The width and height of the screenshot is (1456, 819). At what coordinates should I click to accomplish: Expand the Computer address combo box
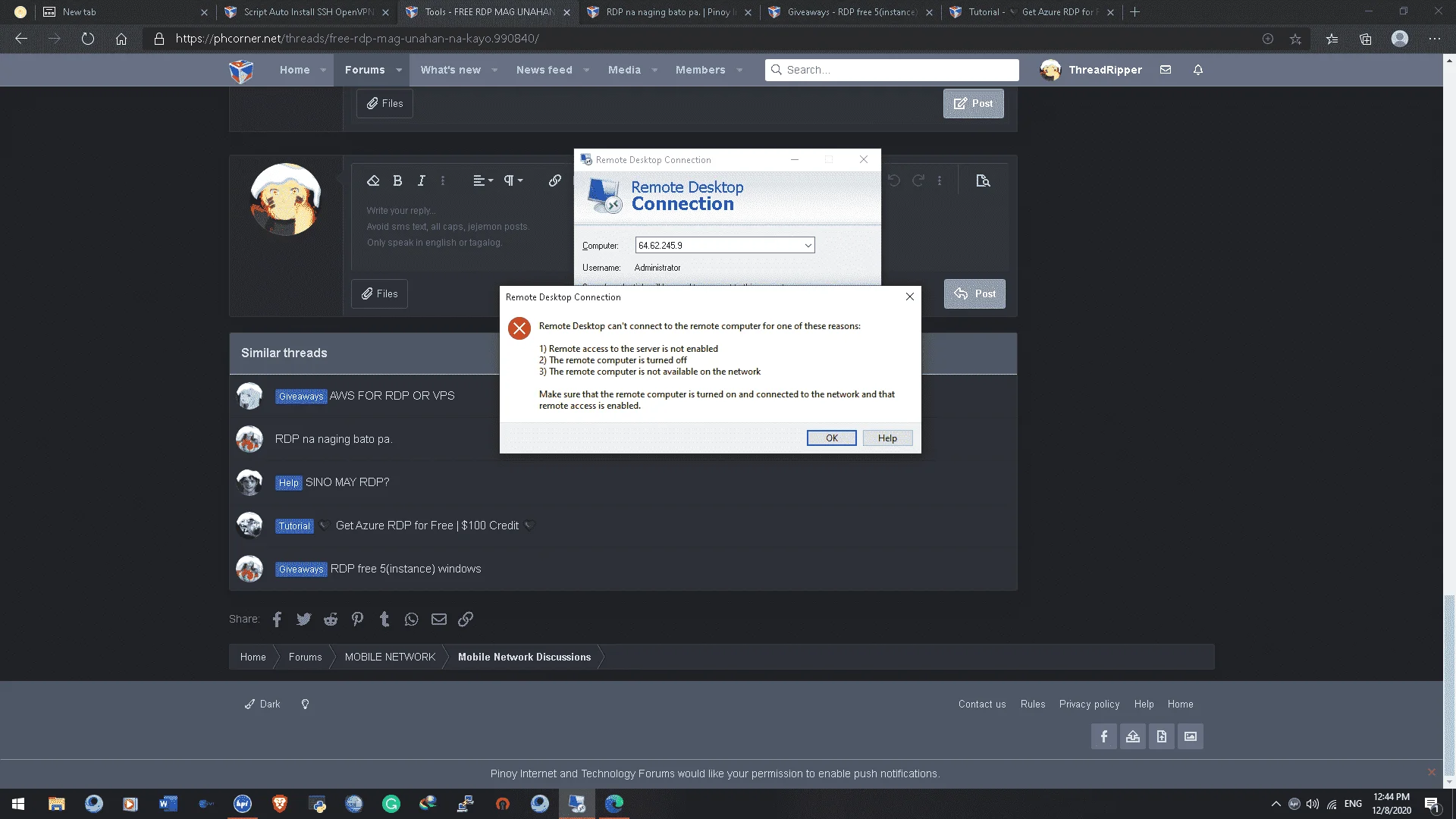pos(808,246)
